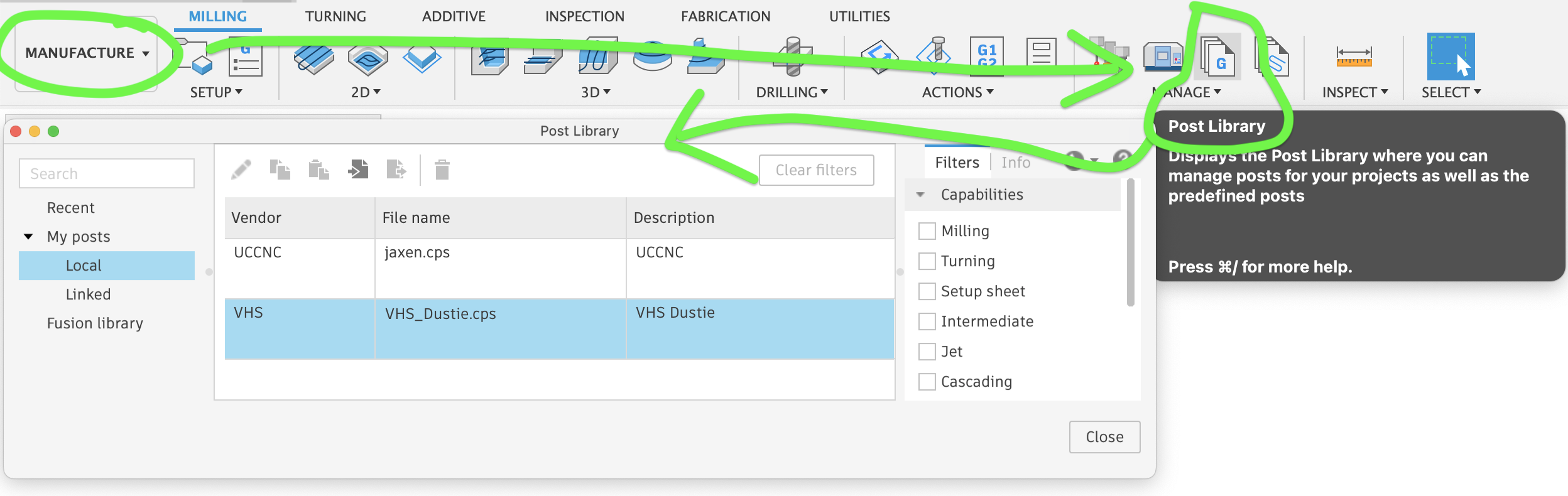Check the Turning capability filter
The width and height of the screenshot is (1568, 496).
click(x=927, y=261)
